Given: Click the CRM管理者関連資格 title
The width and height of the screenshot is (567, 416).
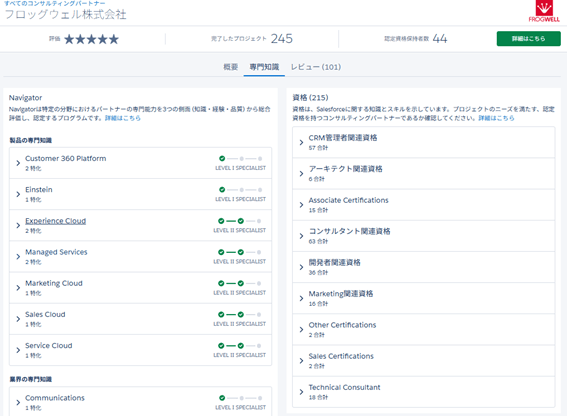Looking at the screenshot, I should click(x=343, y=138).
